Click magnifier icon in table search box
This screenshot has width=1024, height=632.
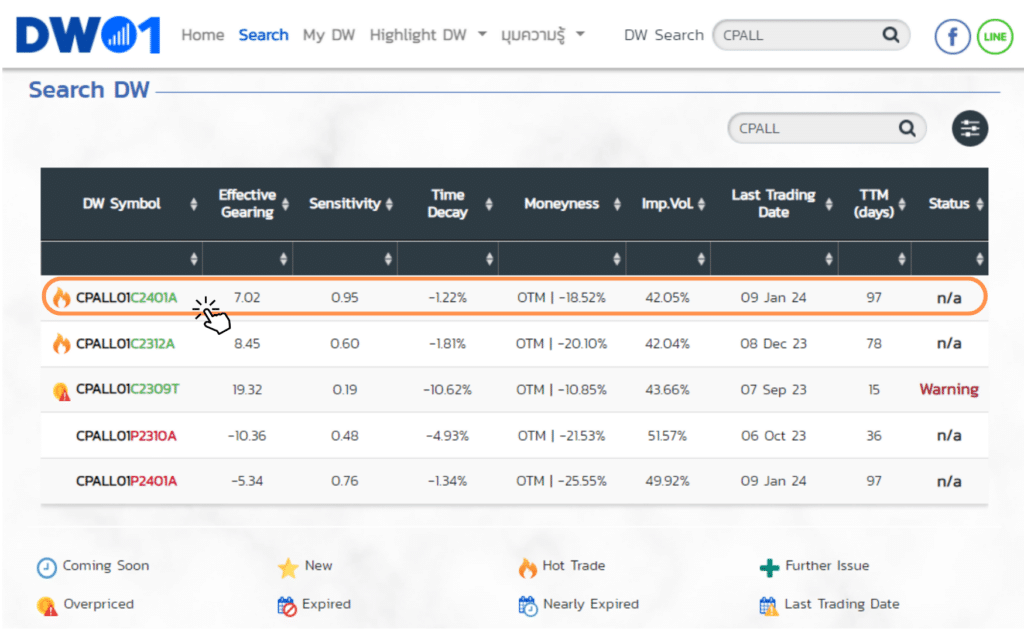coord(907,128)
